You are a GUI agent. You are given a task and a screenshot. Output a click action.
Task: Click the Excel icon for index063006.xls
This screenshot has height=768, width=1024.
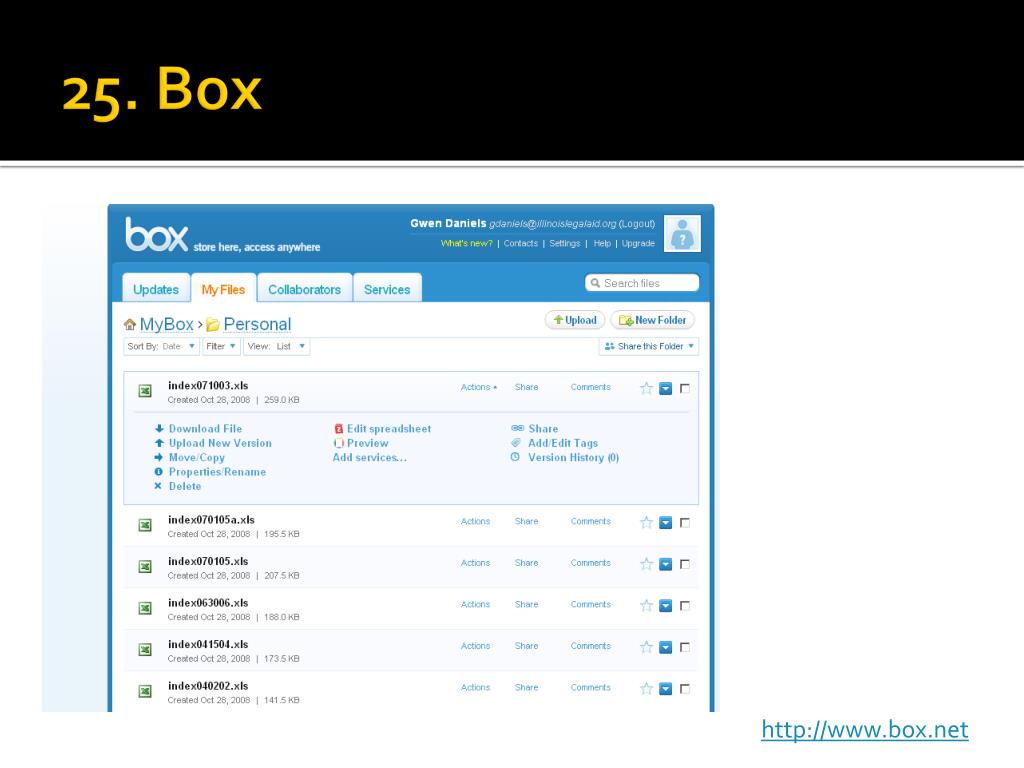coord(145,608)
